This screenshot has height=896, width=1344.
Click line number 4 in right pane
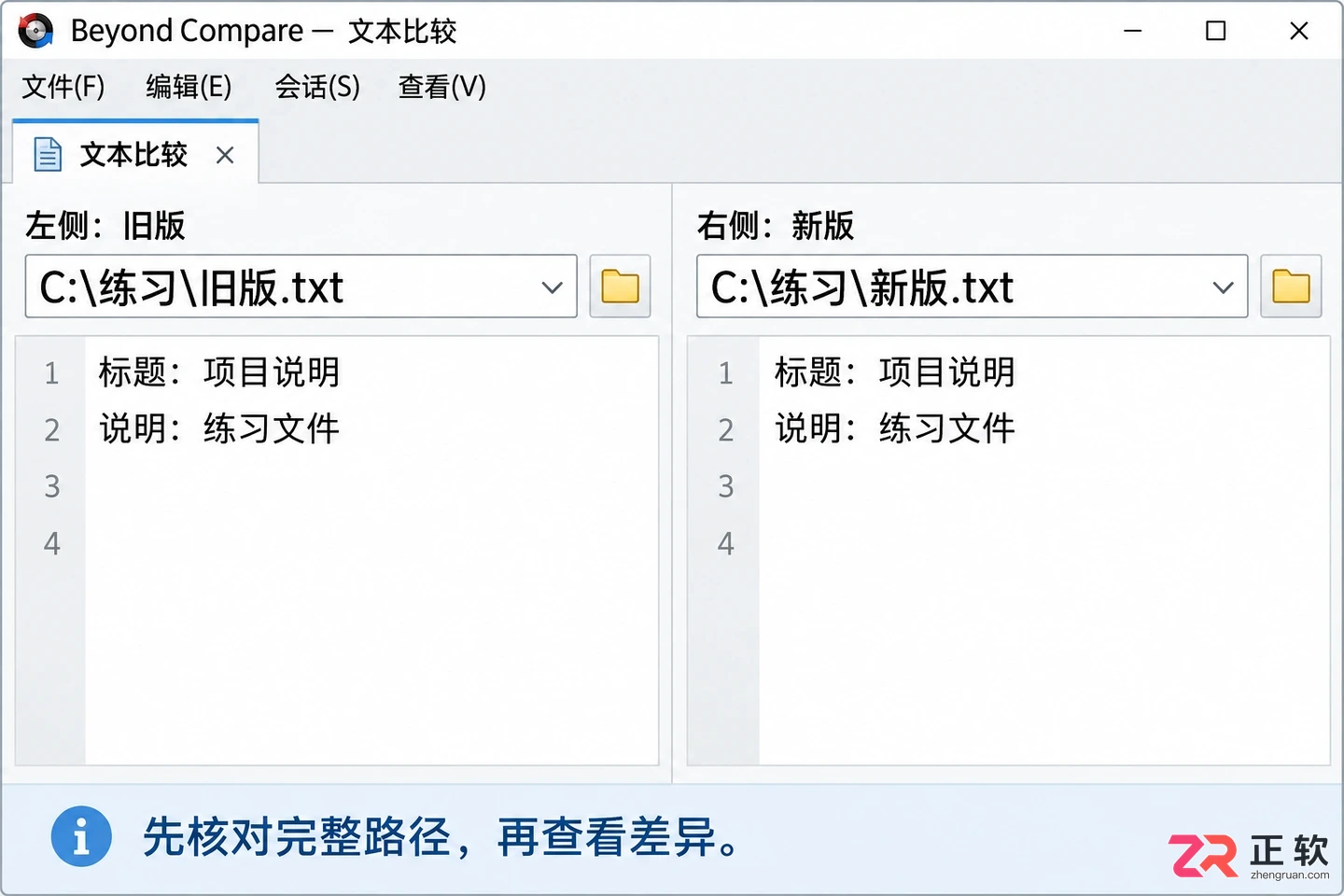pyautogui.click(x=726, y=543)
